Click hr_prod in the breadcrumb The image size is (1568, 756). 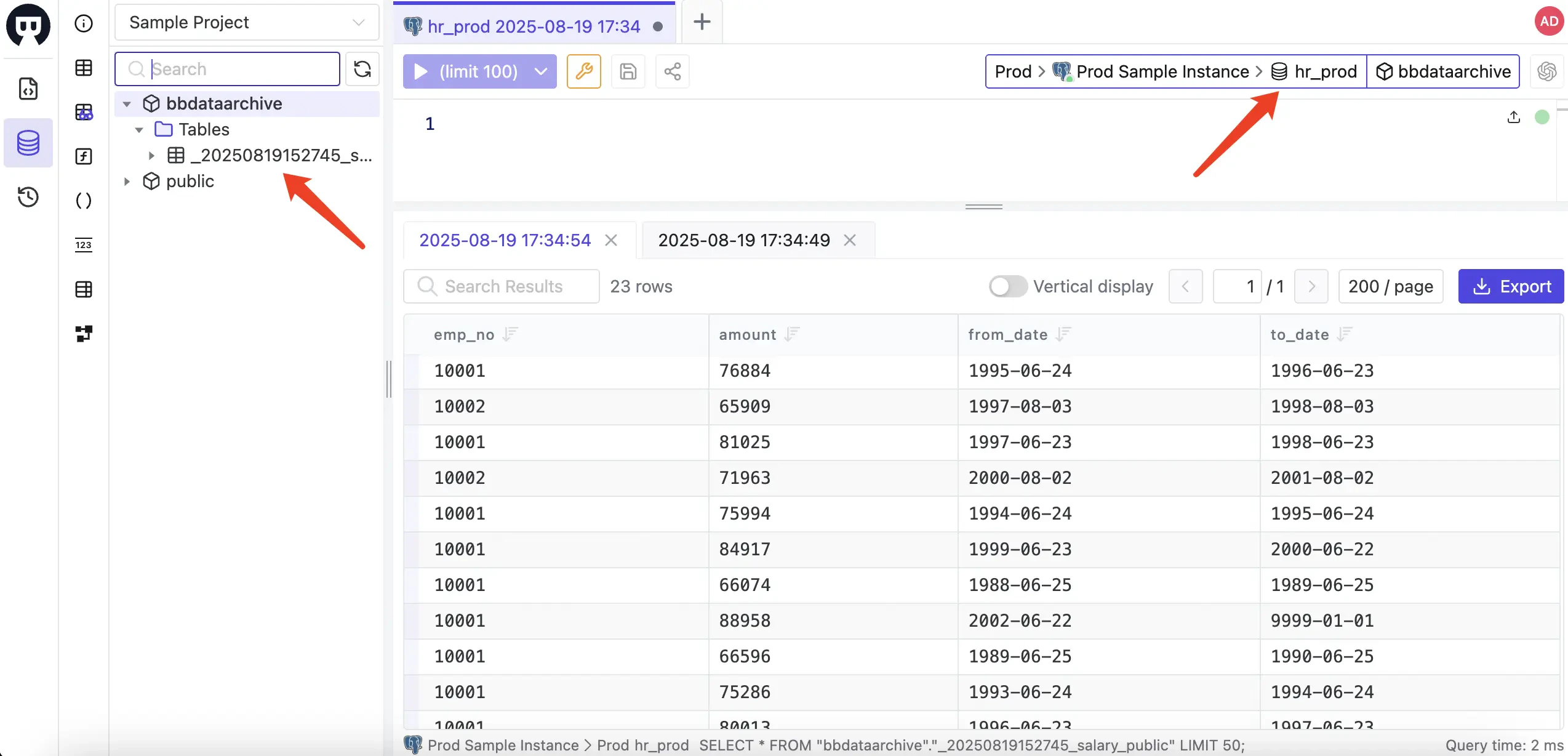point(1325,71)
